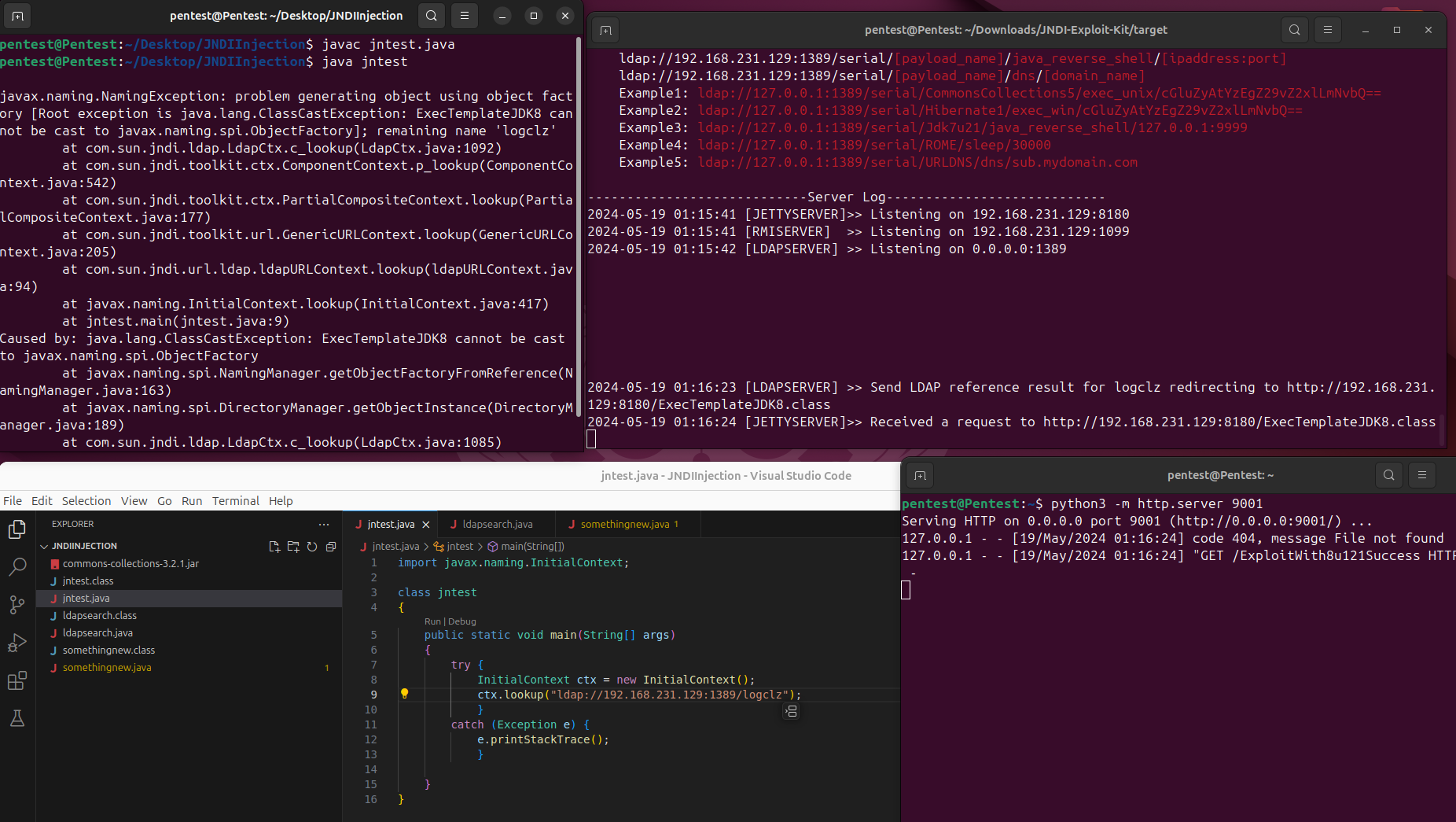The width and height of the screenshot is (1456, 822).
Task: Open View menu in VS Code
Action: pos(134,501)
